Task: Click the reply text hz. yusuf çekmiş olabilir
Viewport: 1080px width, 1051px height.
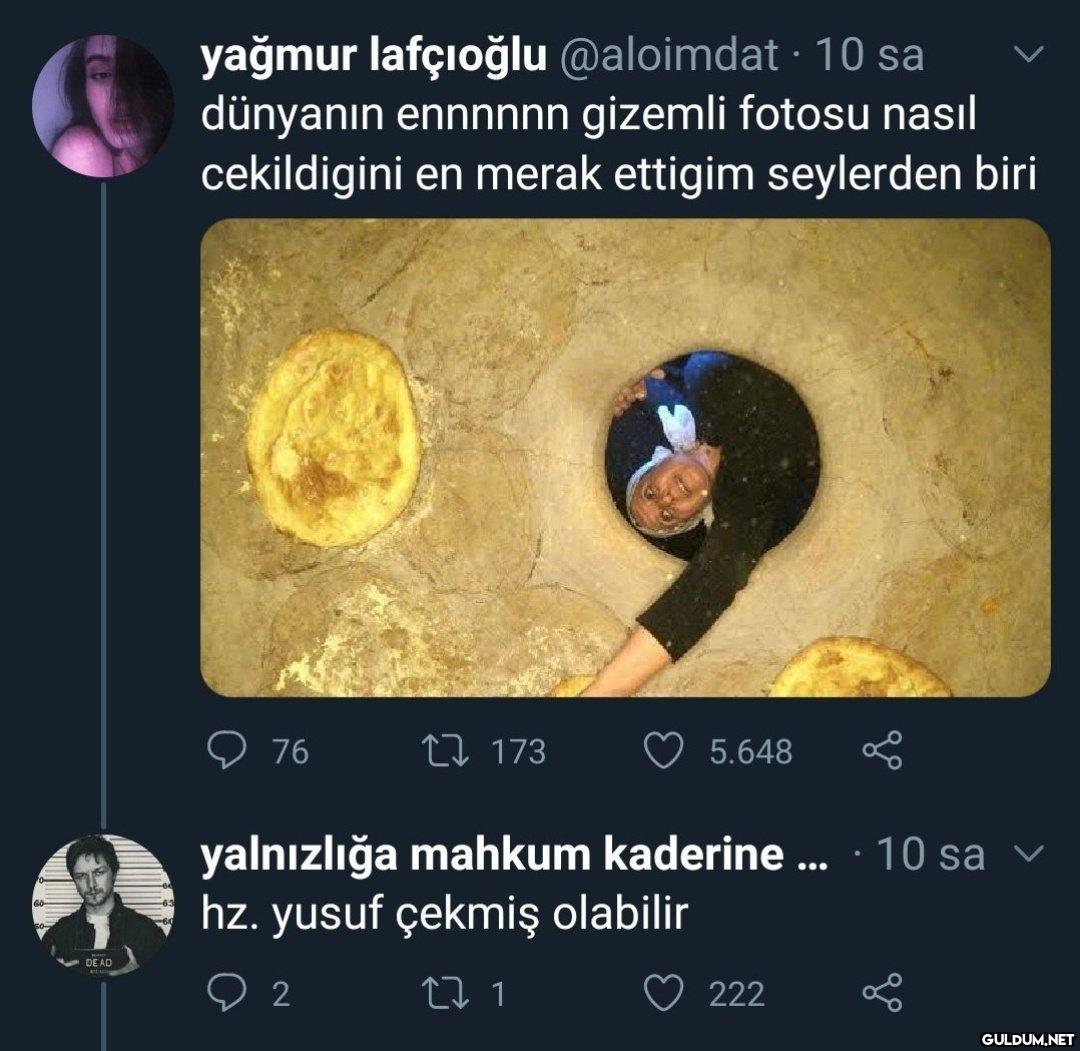Action: pos(444,915)
